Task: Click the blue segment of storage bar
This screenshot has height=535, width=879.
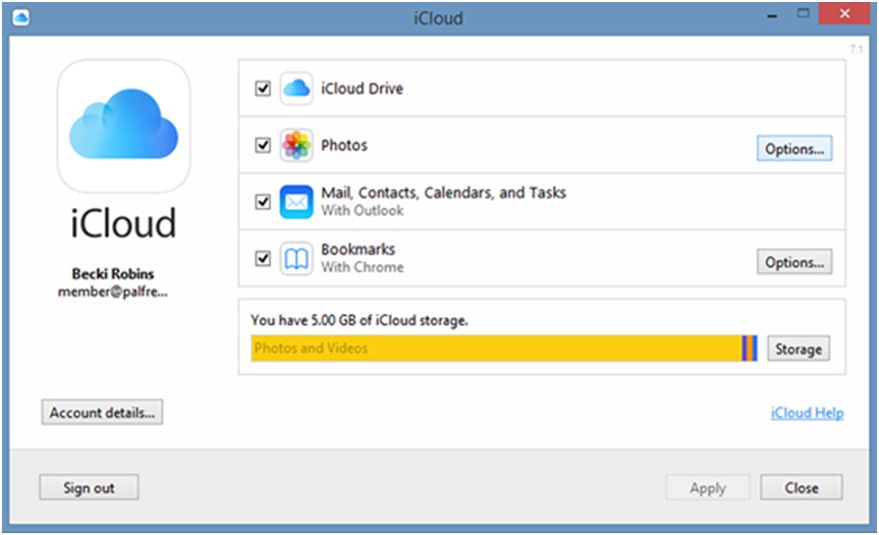Action: pos(755,348)
